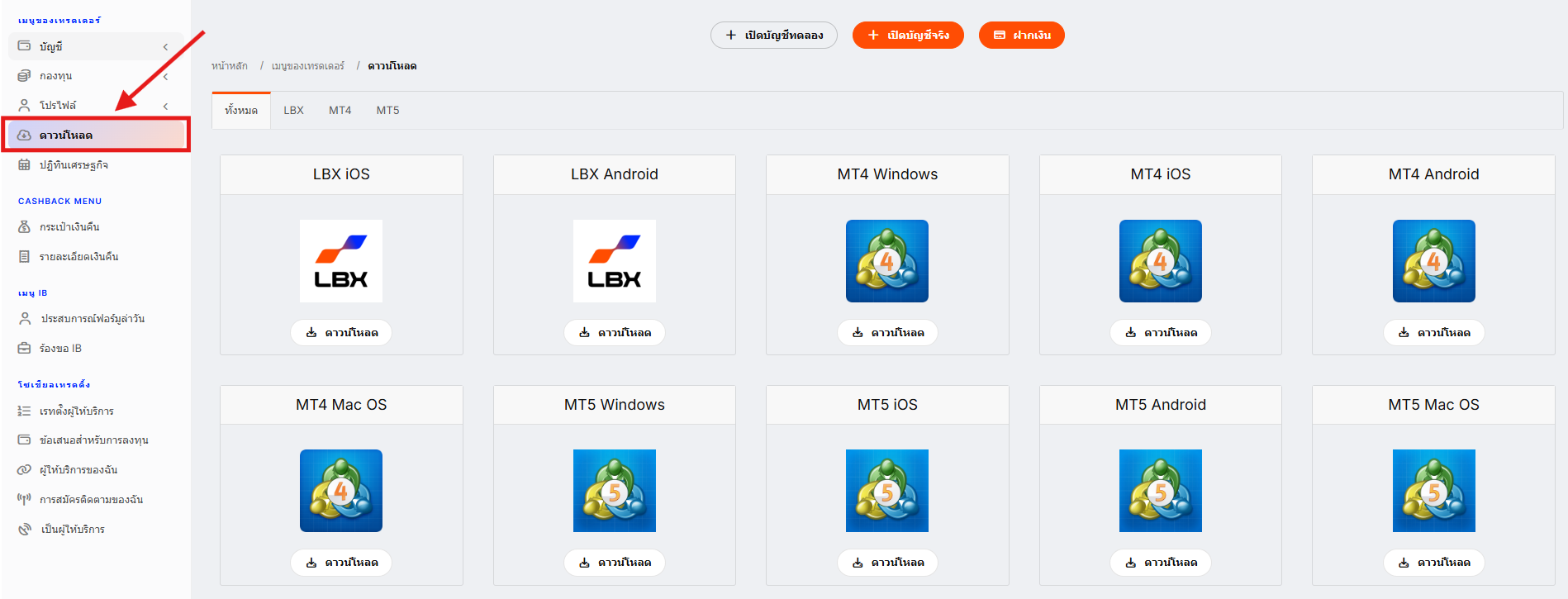Open the economic calendar icon in sidebar
This screenshot has width=1568, height=599.
click(x=25, y=165)
